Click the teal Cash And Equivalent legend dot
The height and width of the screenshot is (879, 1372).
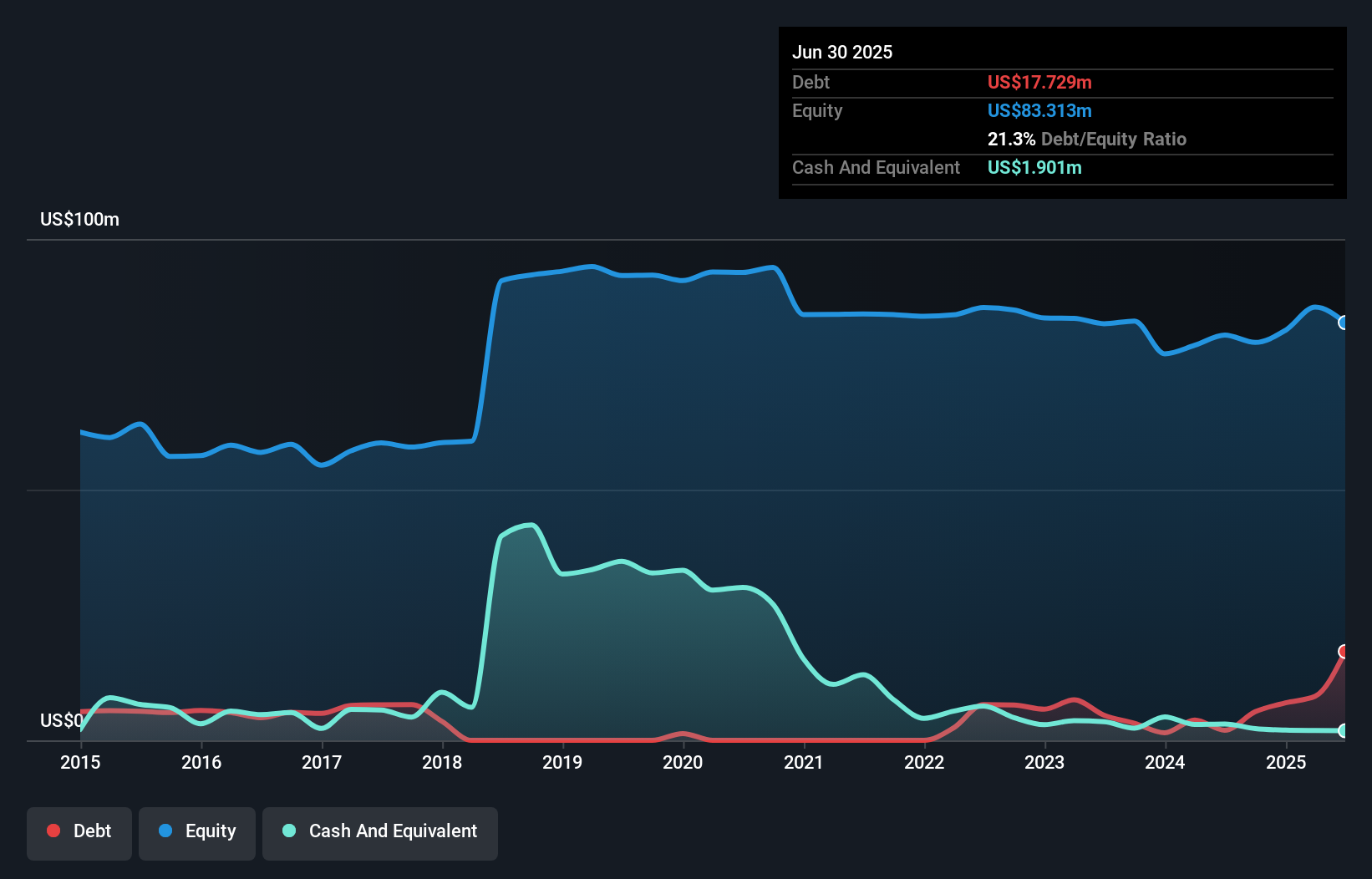coord(288,831)
